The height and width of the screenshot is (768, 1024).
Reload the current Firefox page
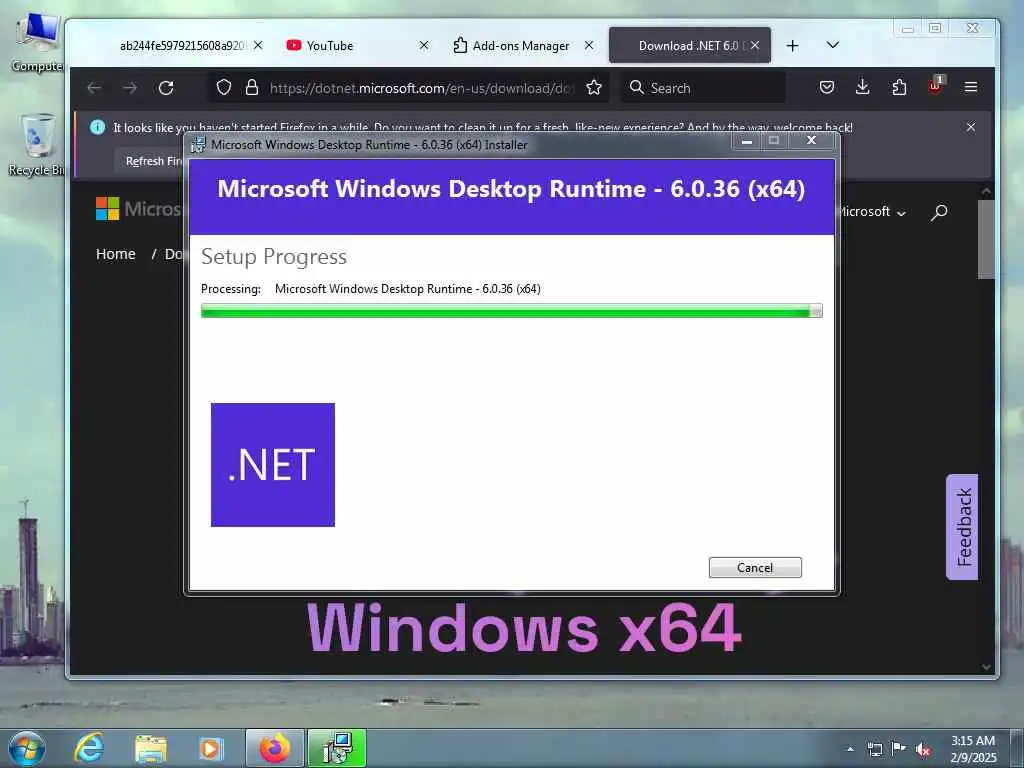click(x=166, y=88)
